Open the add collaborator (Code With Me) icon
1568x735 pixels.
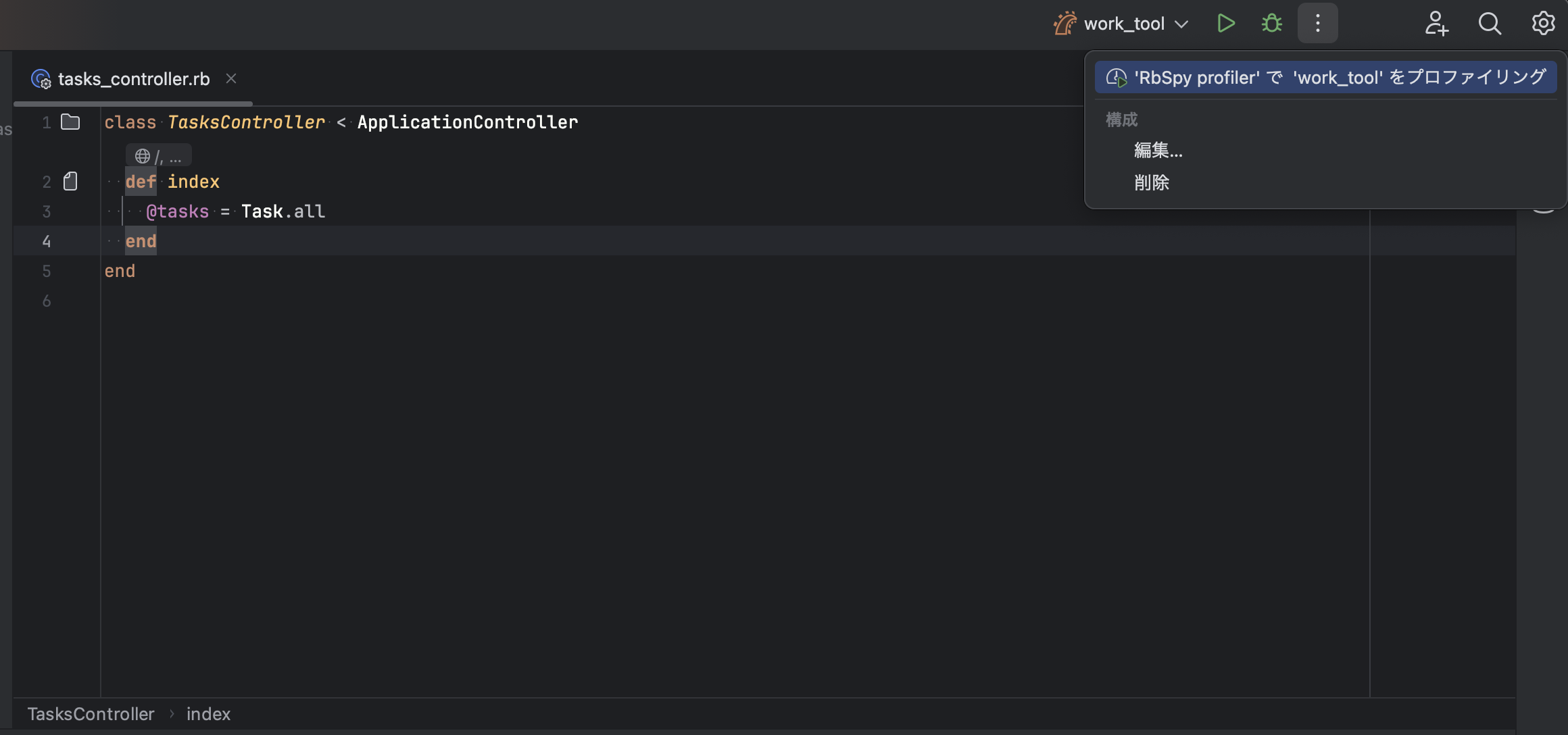1436,24
